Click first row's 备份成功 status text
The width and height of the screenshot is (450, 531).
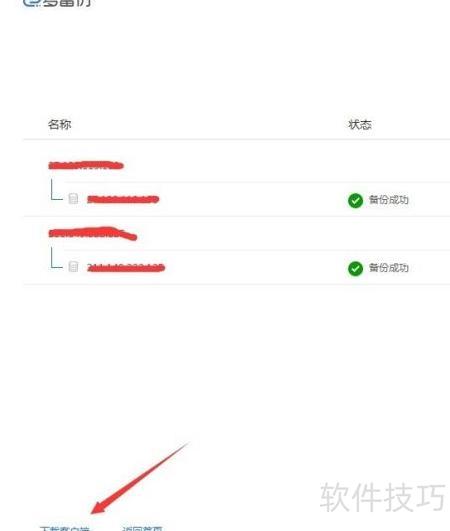(389, 200)
